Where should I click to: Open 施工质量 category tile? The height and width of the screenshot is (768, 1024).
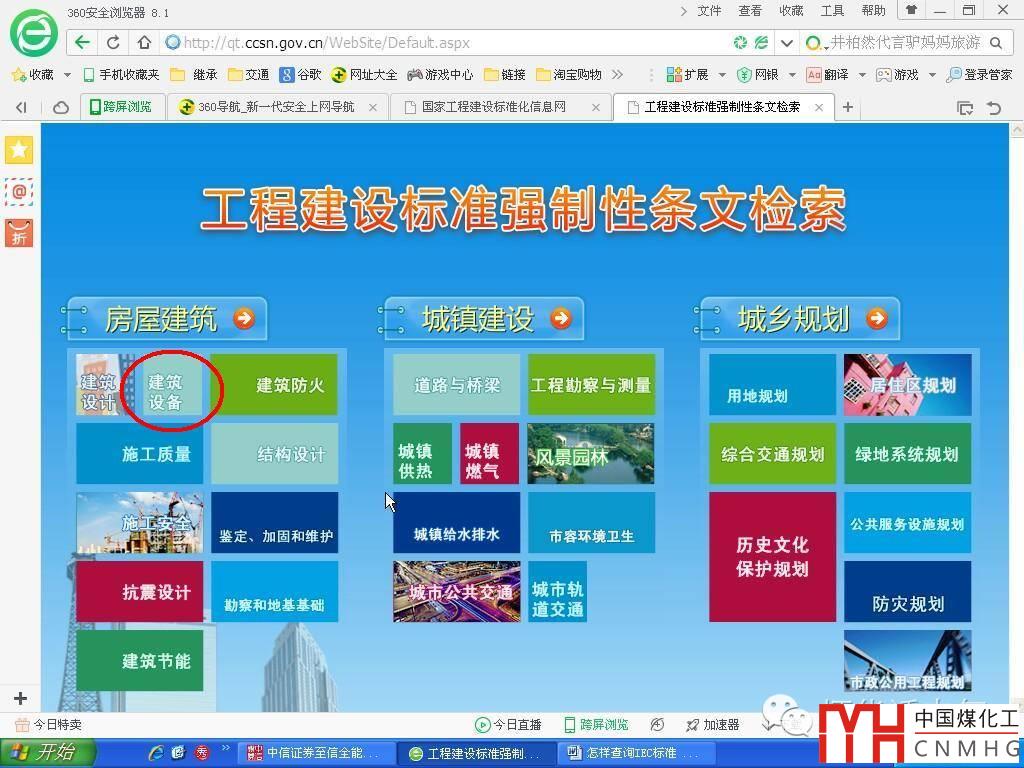140,453
